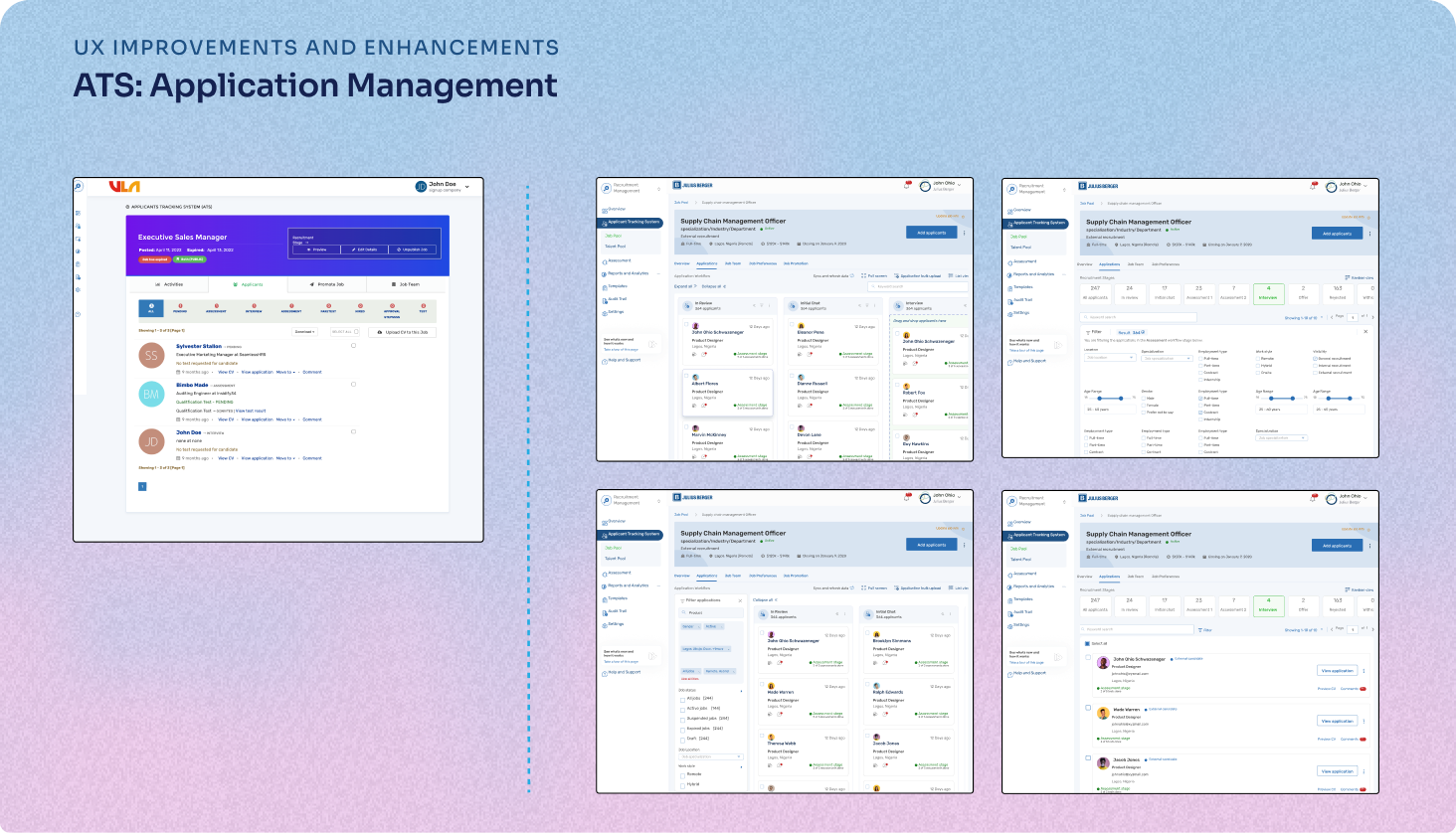Open Settings in the Kanban screen sidebar
Viewport: 1456px width, 833px height.
[613, 312]
